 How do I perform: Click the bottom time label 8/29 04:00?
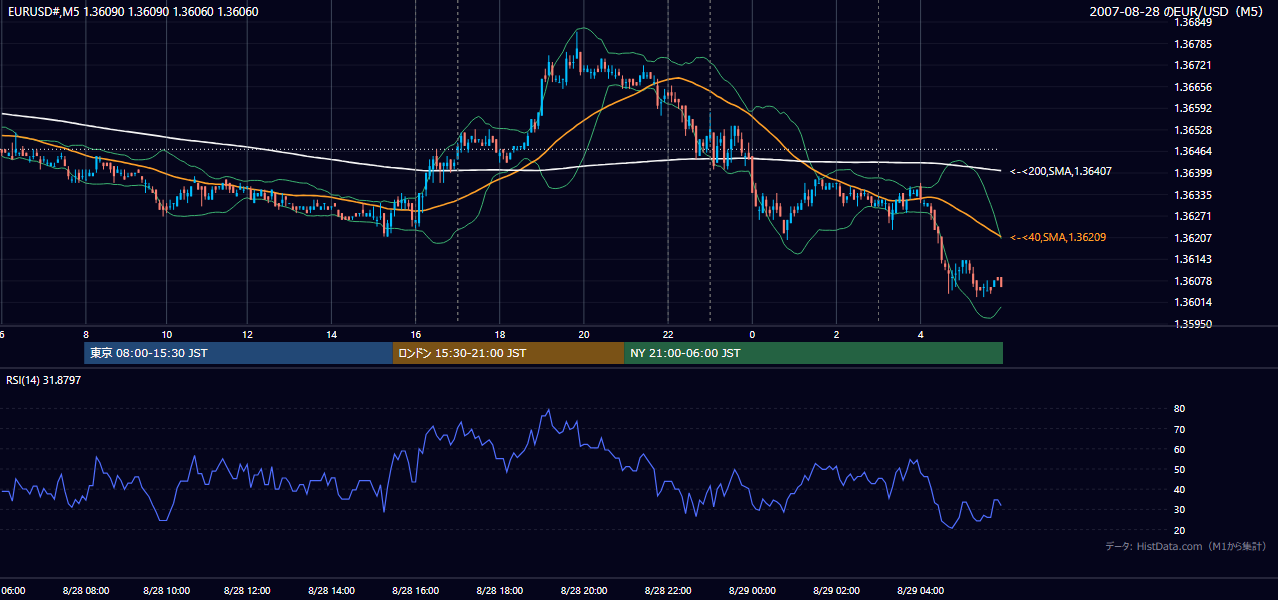919,590
